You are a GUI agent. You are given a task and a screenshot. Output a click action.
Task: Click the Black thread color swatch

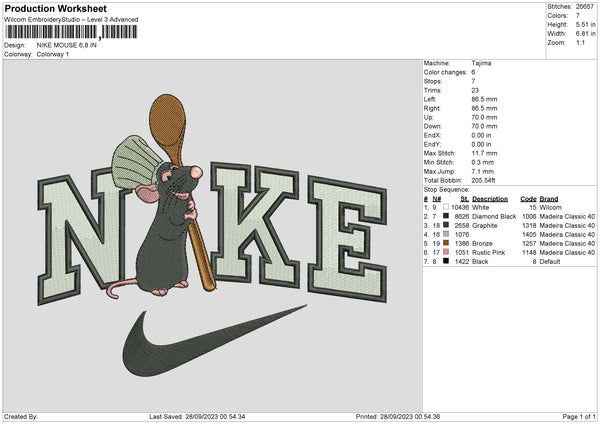(446, 261)
